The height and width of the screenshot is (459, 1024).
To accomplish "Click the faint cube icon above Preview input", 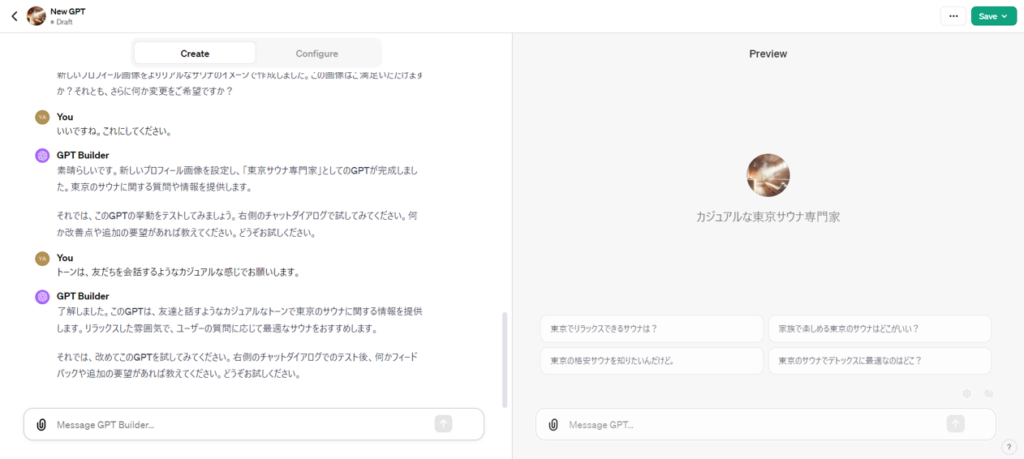I will pos(967,394).
